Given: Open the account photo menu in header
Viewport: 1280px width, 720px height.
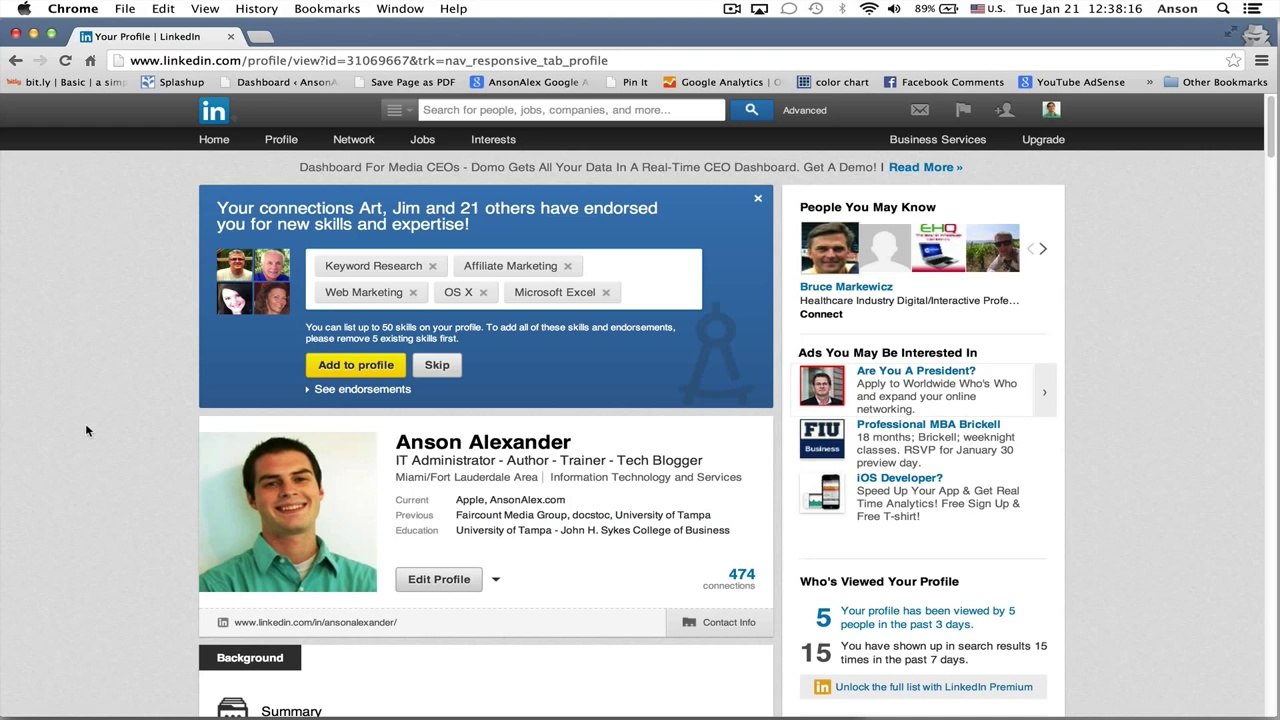Looking at the screenshot, I should [x=1051, y=109].
